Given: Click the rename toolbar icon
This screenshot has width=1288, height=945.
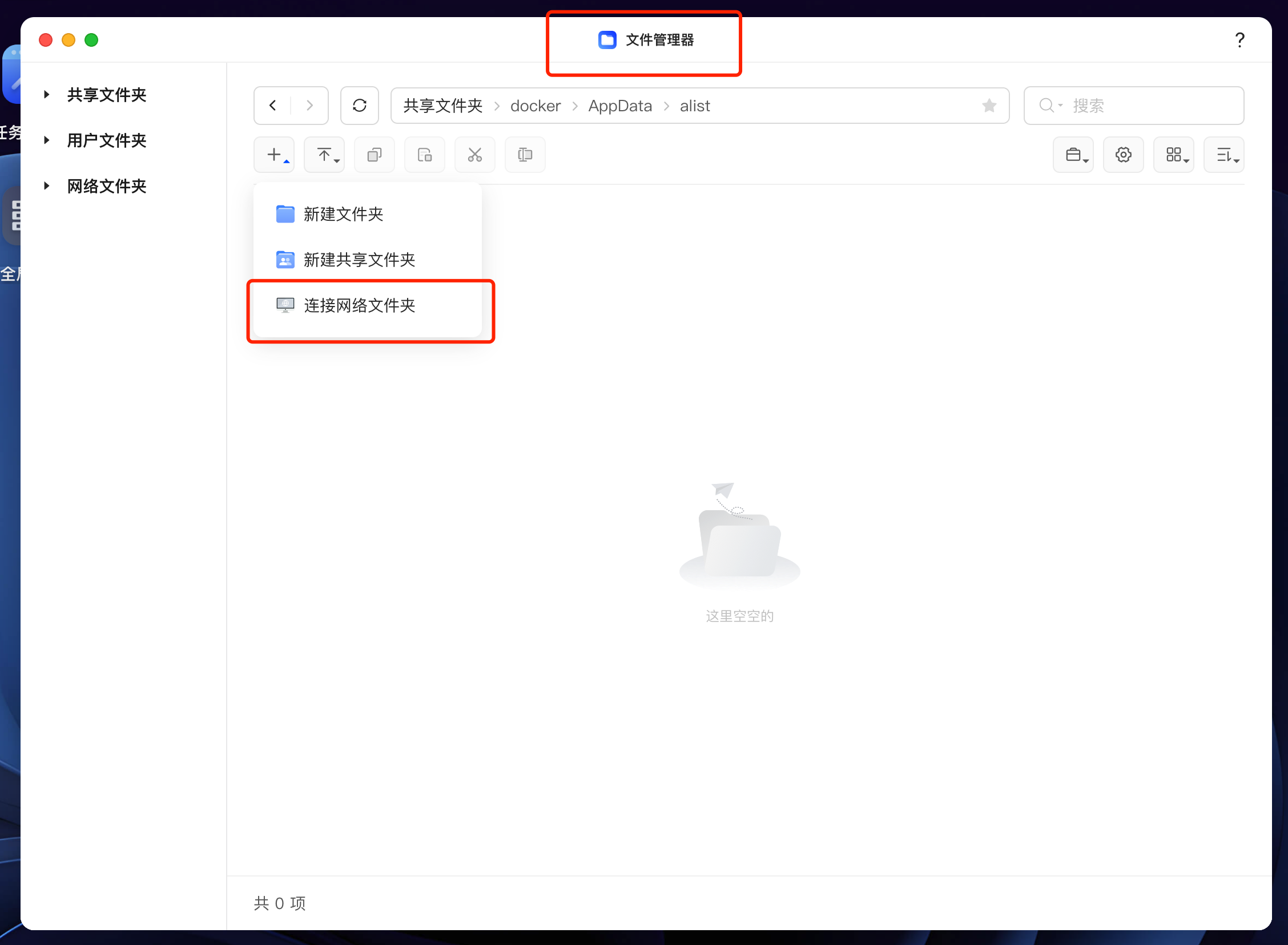Looking at the screenshot, I should pos(525,155).
